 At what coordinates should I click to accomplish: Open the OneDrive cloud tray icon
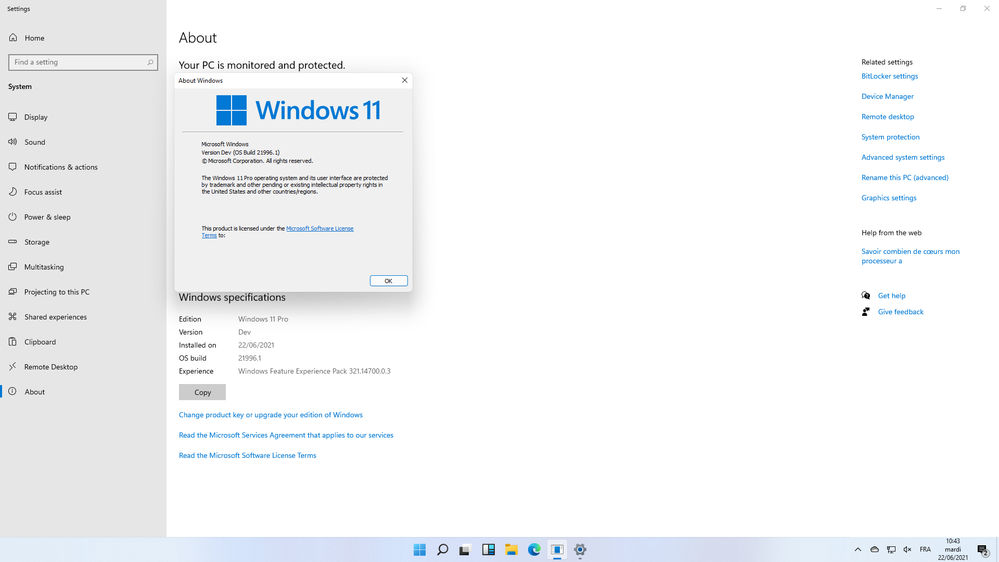tap(874, 549)
